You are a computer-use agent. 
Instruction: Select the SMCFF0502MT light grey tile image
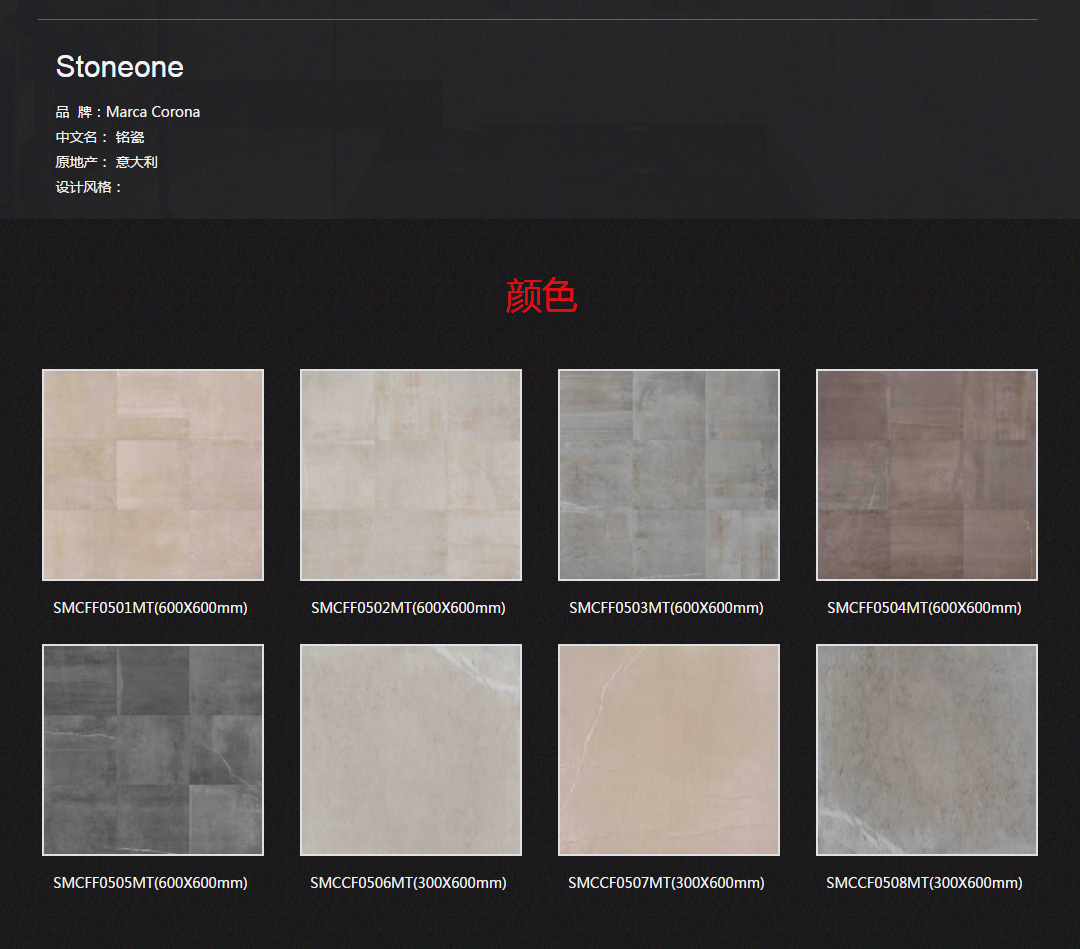[x=411, y=475]
